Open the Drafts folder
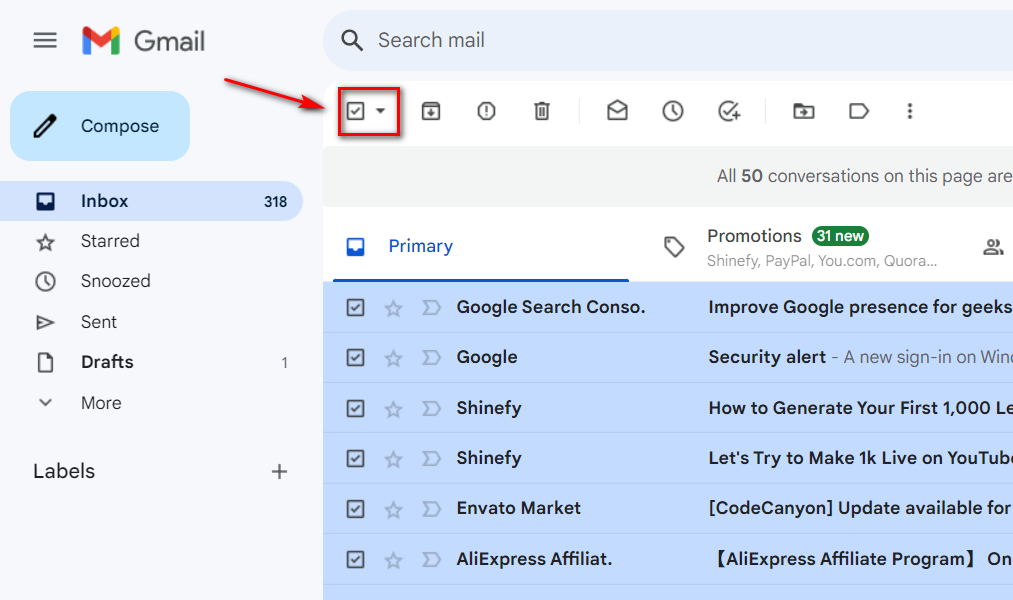 click(x=151, y=362)
